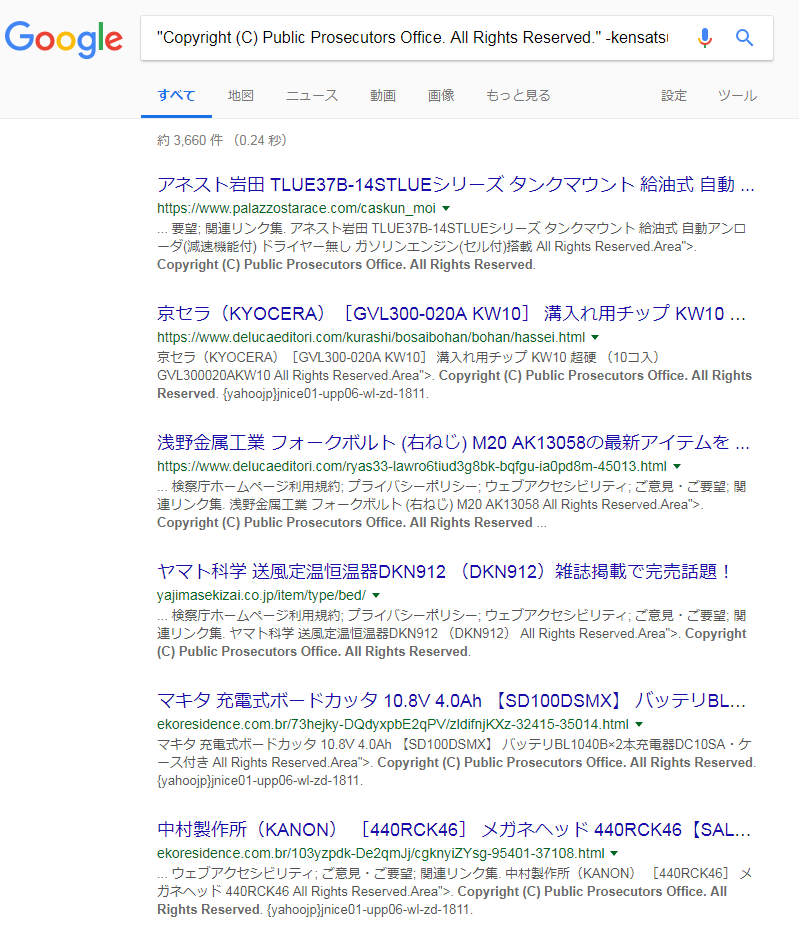Open the 中村製作所 KANON 440RCK46 result
This screenshot has width=799, height=928.
pos(454,829)
